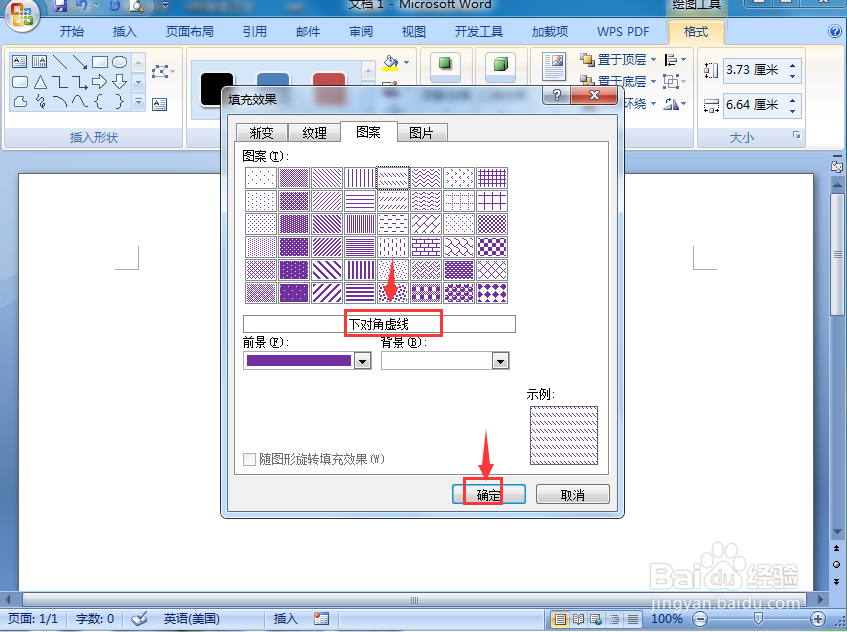847x632 pixels.
Task: Select the right block arrow shape
Action: pos(99,82)
